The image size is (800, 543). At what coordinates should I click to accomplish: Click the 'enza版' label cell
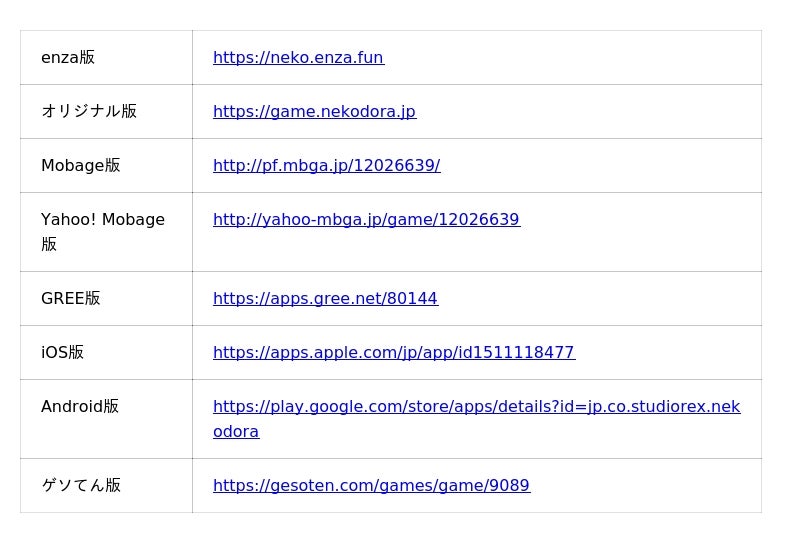click(x=68, y=58)
